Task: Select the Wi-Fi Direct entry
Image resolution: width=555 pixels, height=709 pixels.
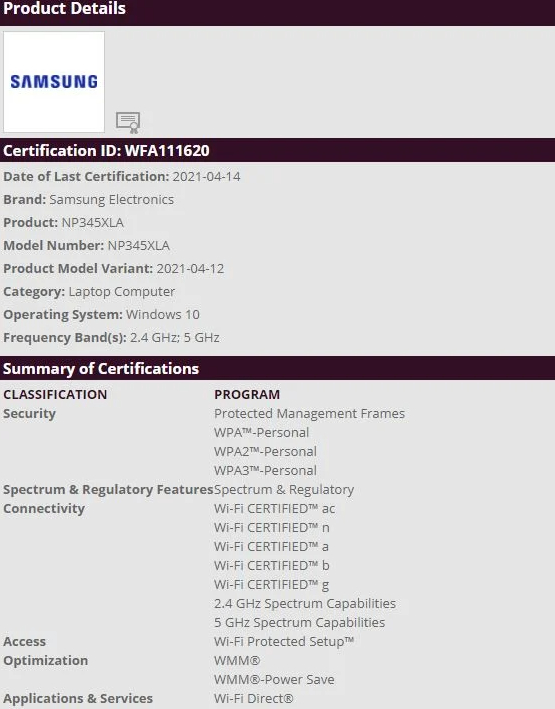Action: click(x=254, y=698)
